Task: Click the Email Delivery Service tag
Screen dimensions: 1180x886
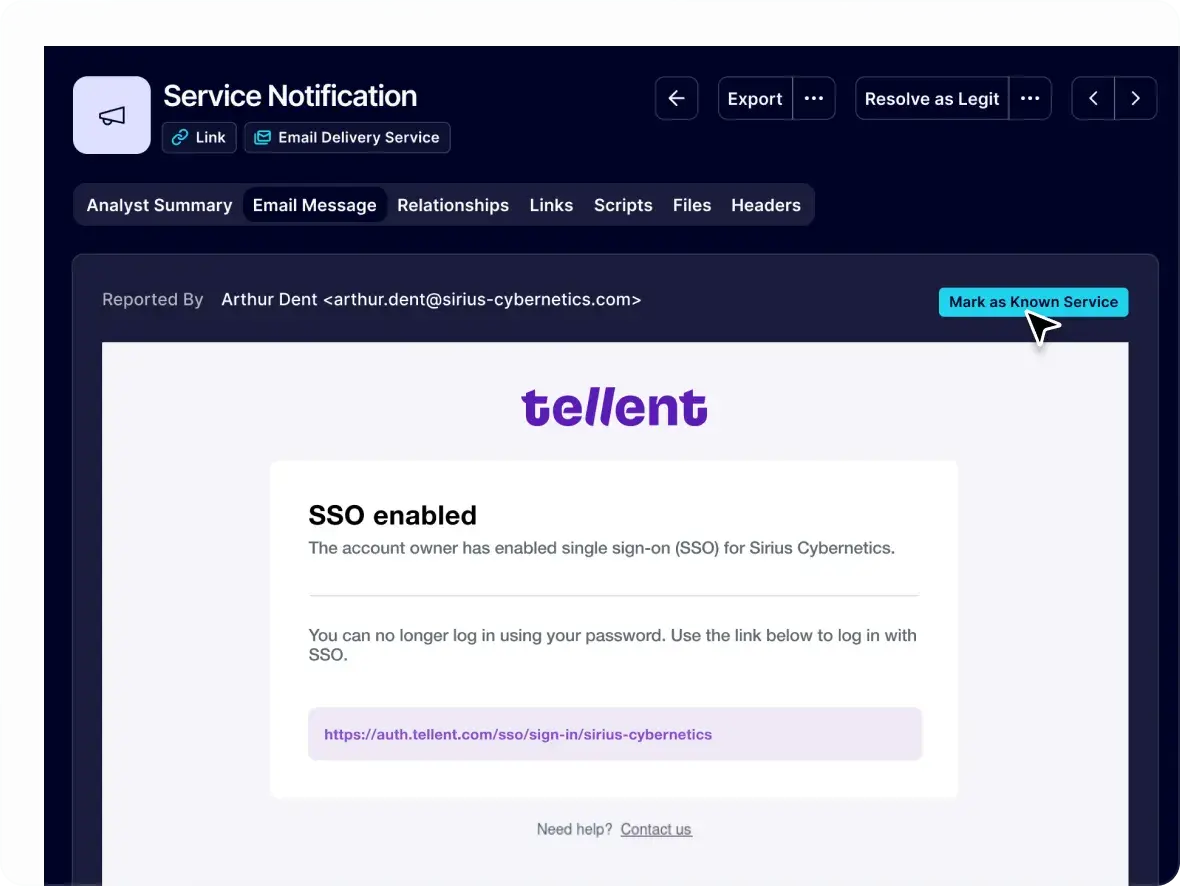Action: 347,138
